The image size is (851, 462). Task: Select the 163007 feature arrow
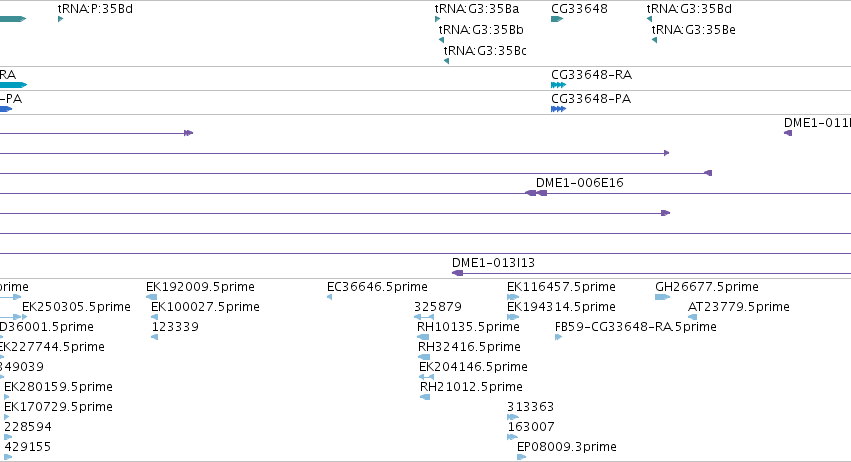pos(512,437)
